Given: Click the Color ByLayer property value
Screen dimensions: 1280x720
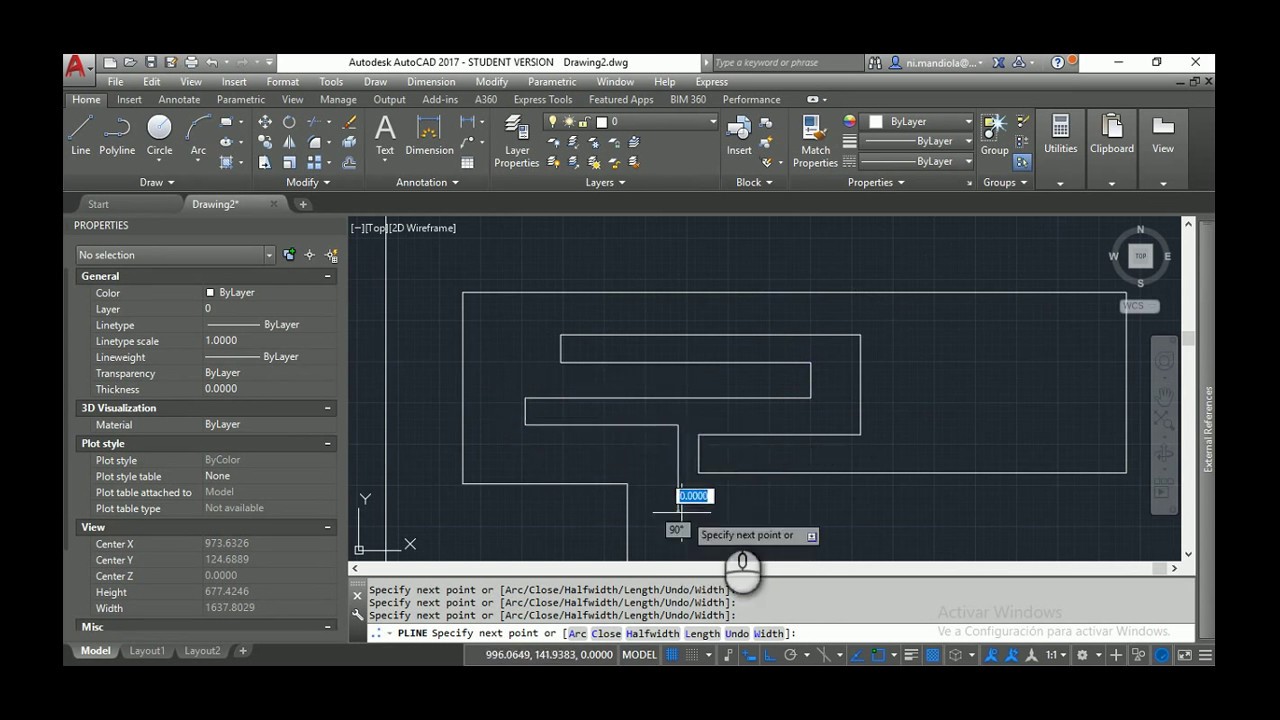Looking at the screenshot, I should point(236,292).
